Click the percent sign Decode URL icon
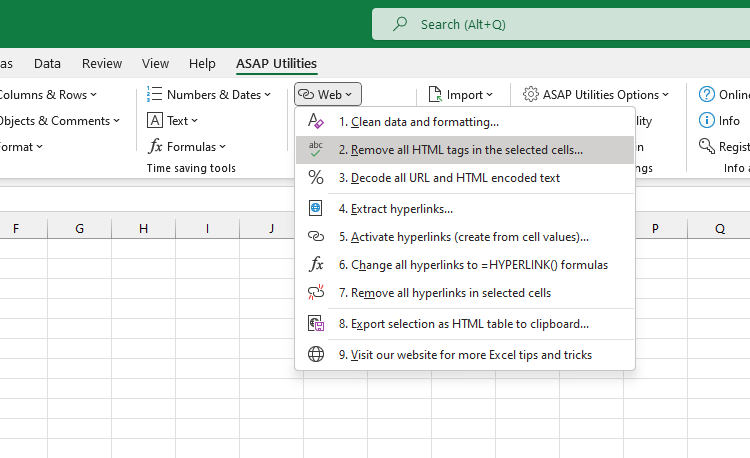The width and height of the screenshot is (750, 458). coord(316,177)
